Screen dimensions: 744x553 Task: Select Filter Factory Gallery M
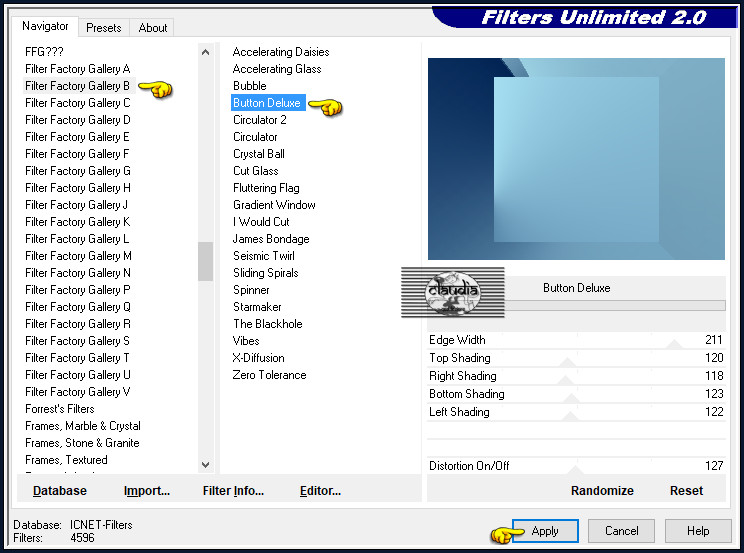point(78,256)
